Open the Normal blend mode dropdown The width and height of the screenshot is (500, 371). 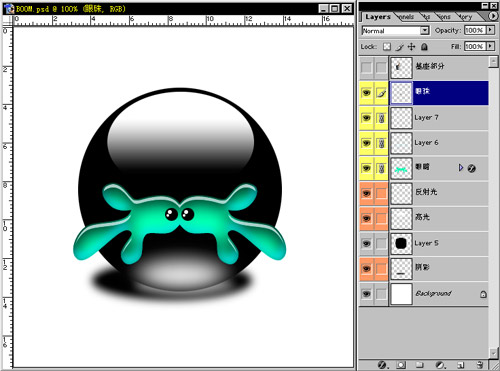pyautogui.click(x=424, y=31)
